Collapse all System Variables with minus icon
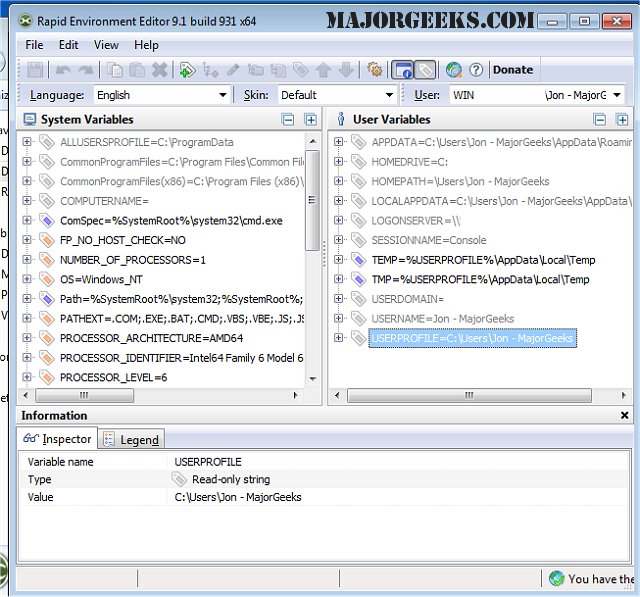 coord(288,120)
